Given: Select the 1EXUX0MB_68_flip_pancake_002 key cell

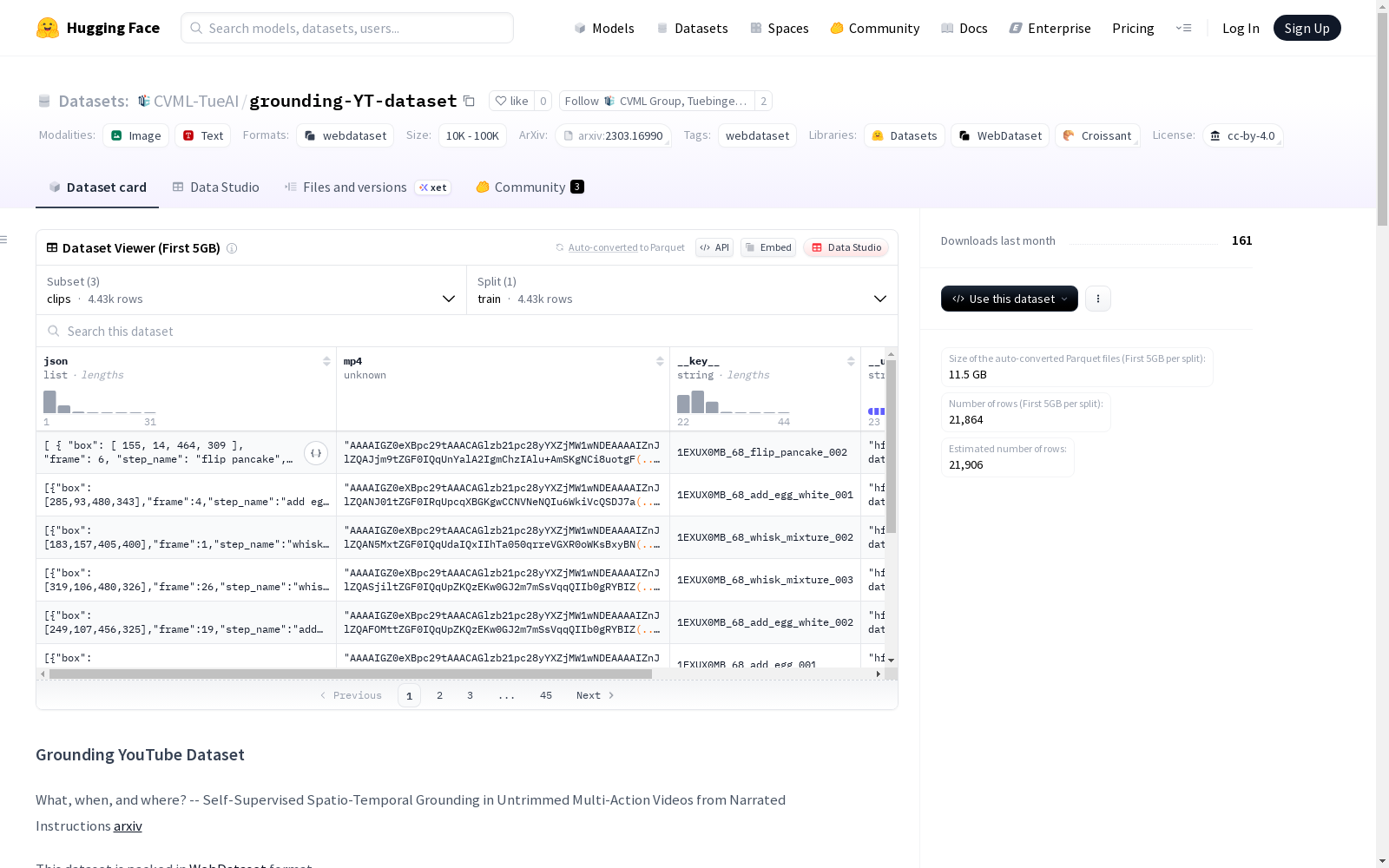Looking at the screenshot, I should coord(765,452).
